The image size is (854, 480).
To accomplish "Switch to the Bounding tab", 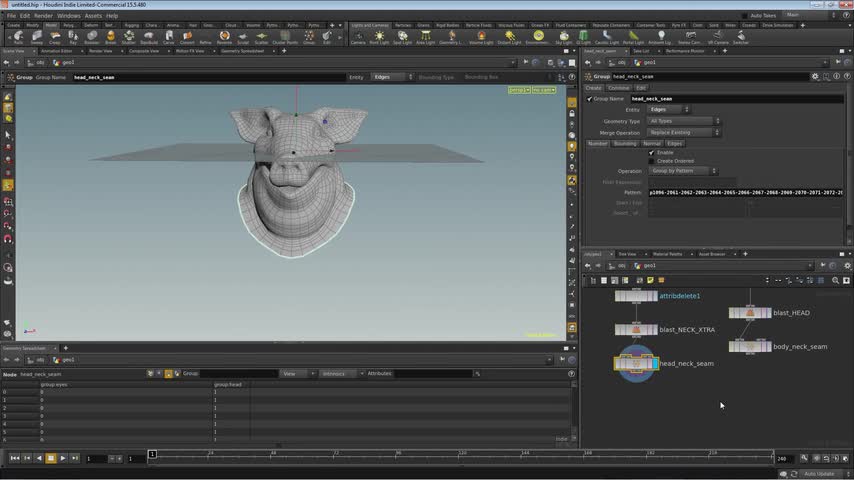I will tap(625, 143).
